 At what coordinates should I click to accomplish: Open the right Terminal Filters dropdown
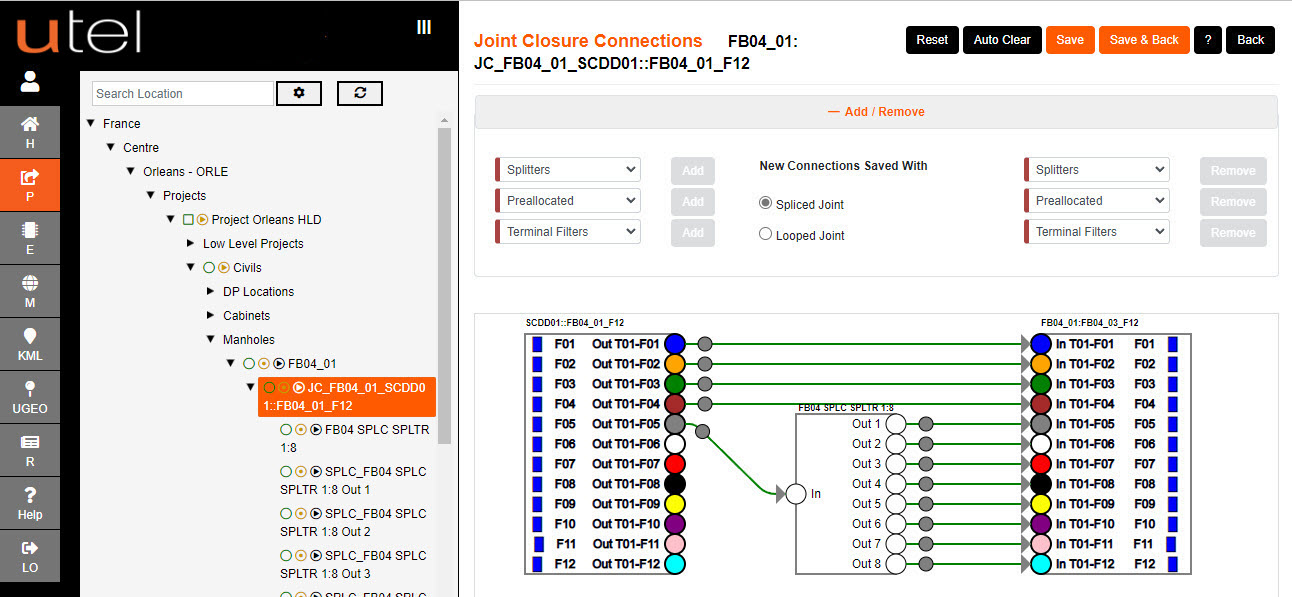pos(1097,232)
